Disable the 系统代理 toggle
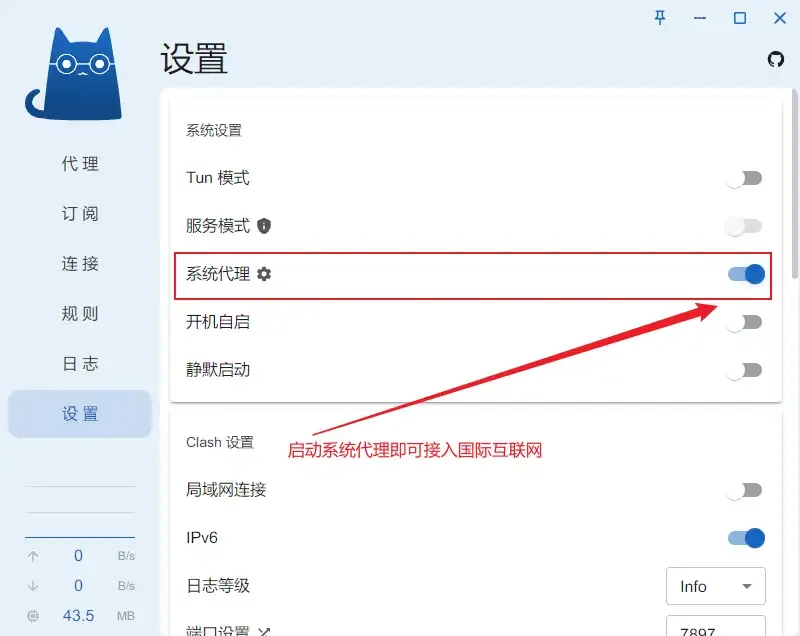Viewport: 800px width, 636px height. click(744, 274)
